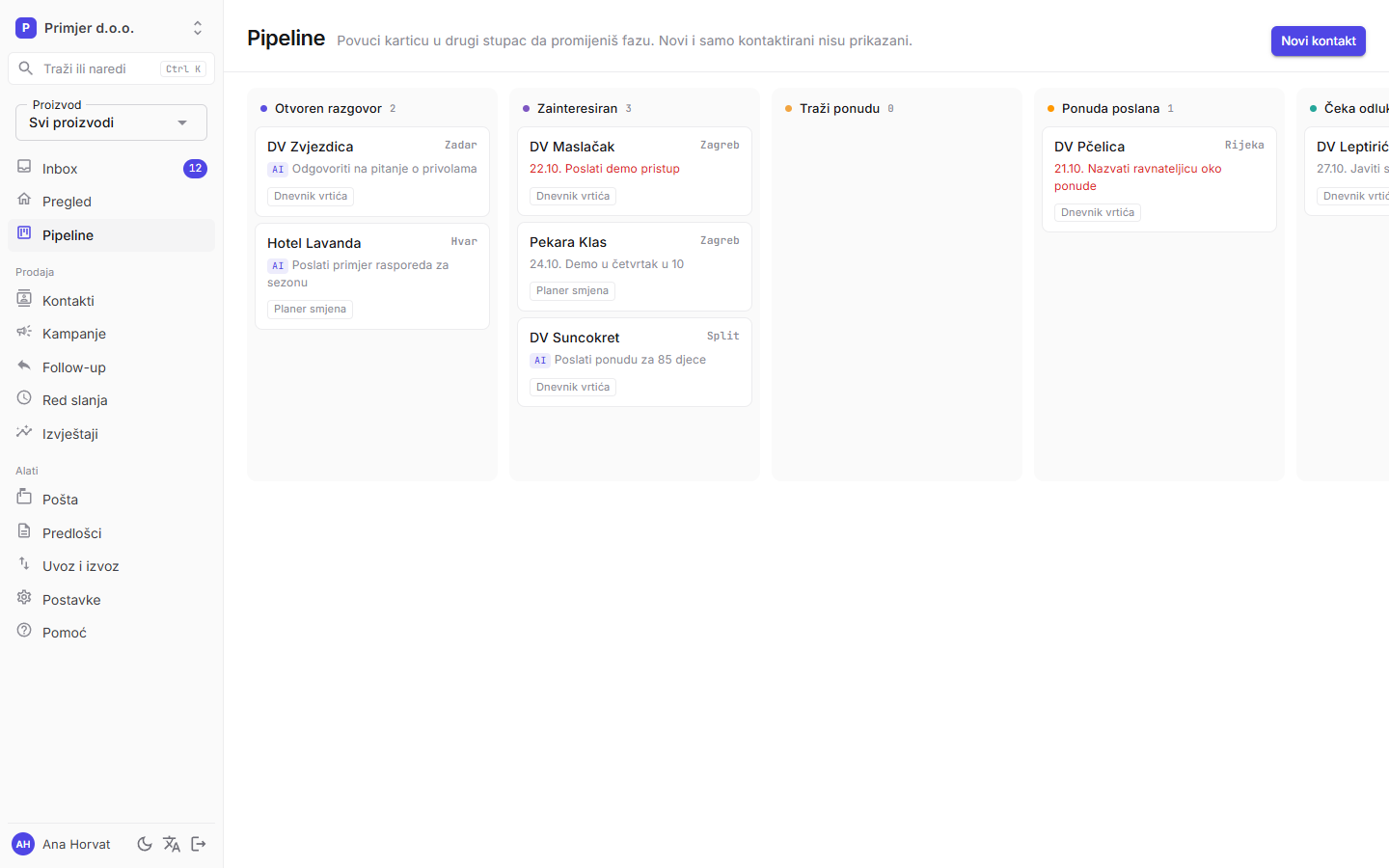Open Postavke gear settings
1389x868 pixels.
111,600
